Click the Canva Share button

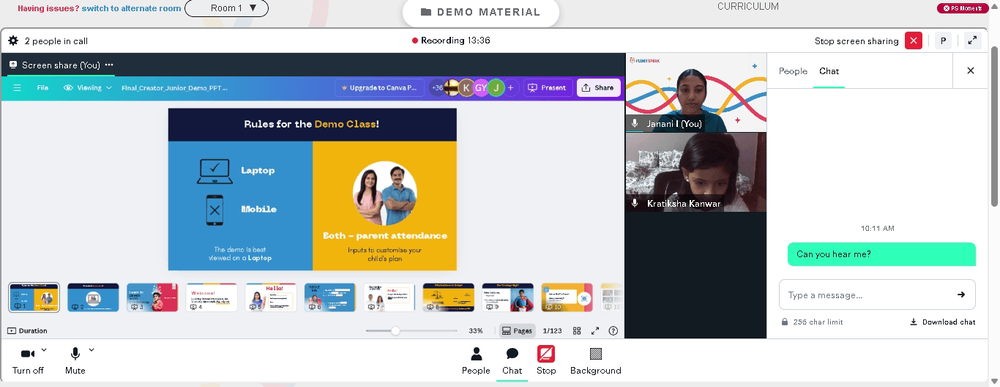click(598, 88)
